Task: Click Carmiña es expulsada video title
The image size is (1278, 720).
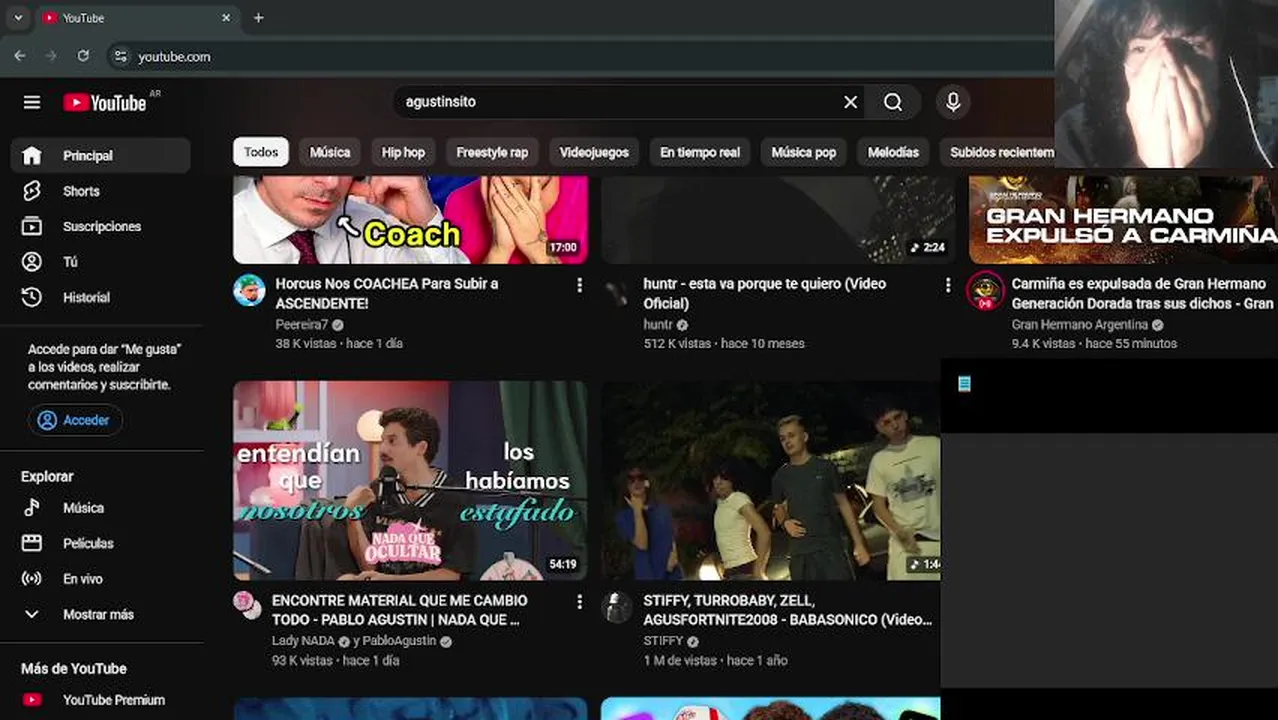Action: pos(1143,293)
